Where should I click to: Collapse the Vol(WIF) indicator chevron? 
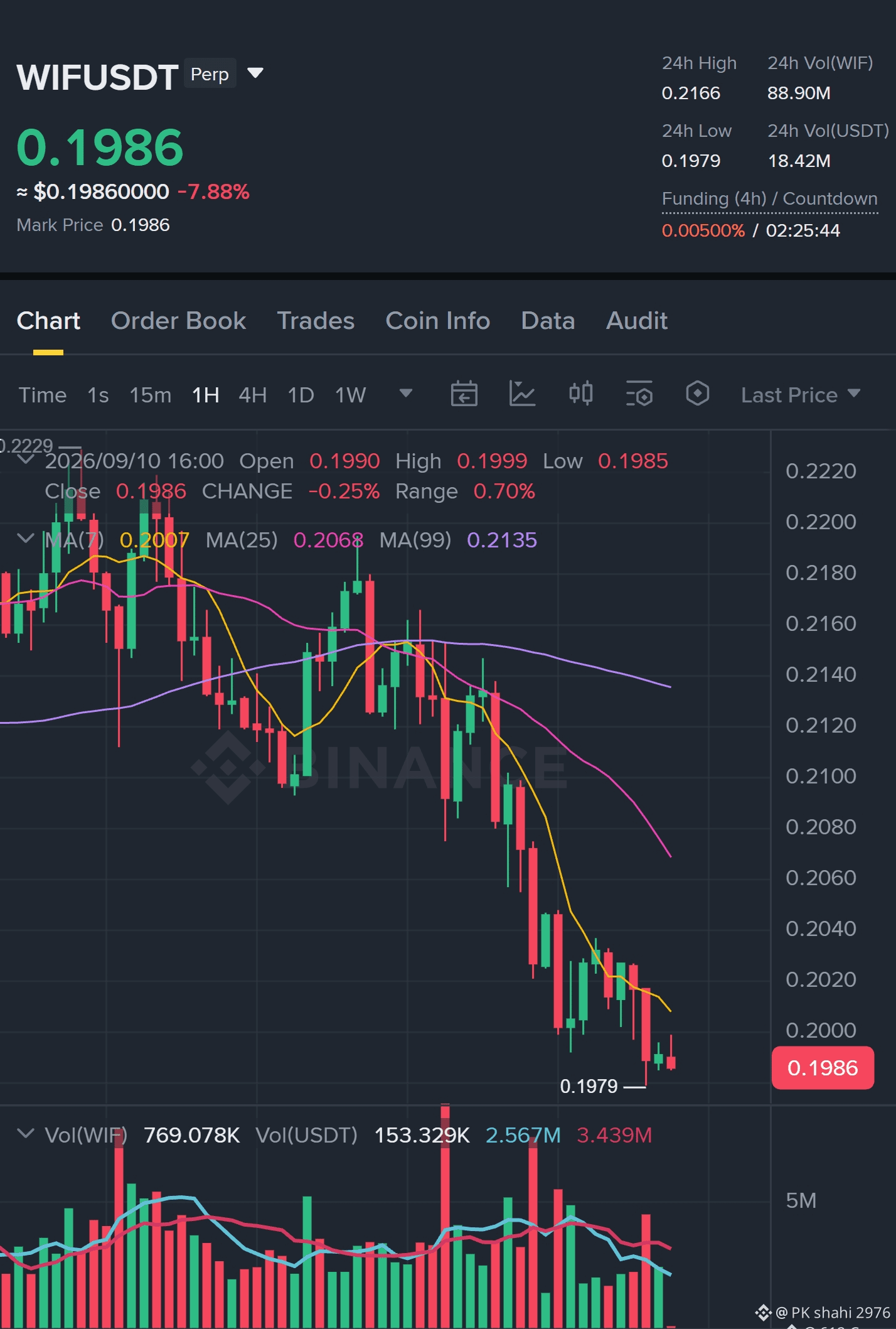(26, 1134)
